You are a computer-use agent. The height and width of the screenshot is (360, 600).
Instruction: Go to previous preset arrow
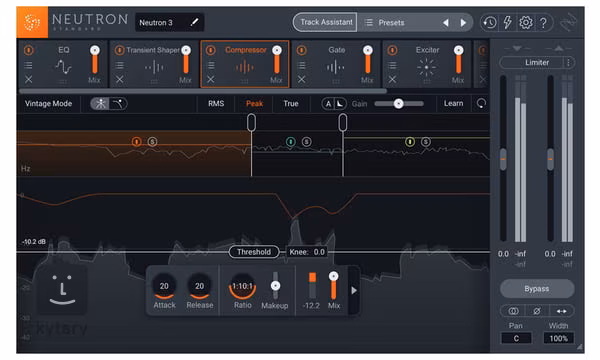(446, 23)
